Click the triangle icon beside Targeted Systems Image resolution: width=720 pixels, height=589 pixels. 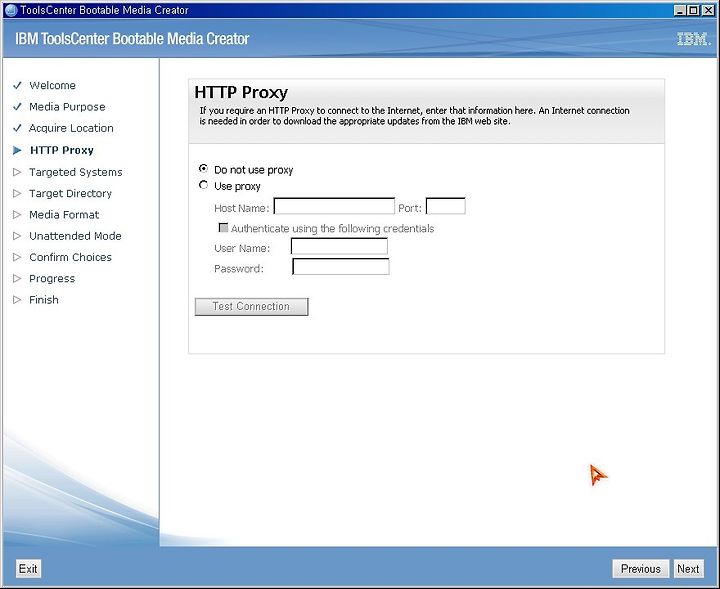pos(17,172)
